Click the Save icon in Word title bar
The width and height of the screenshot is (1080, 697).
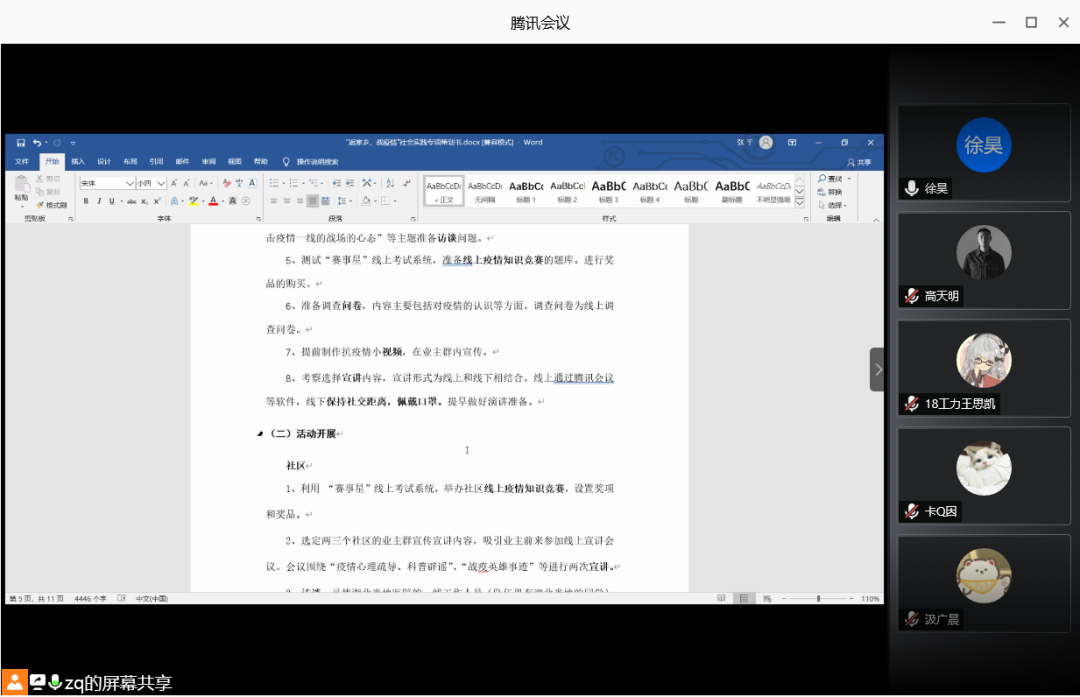pos(22,143)
